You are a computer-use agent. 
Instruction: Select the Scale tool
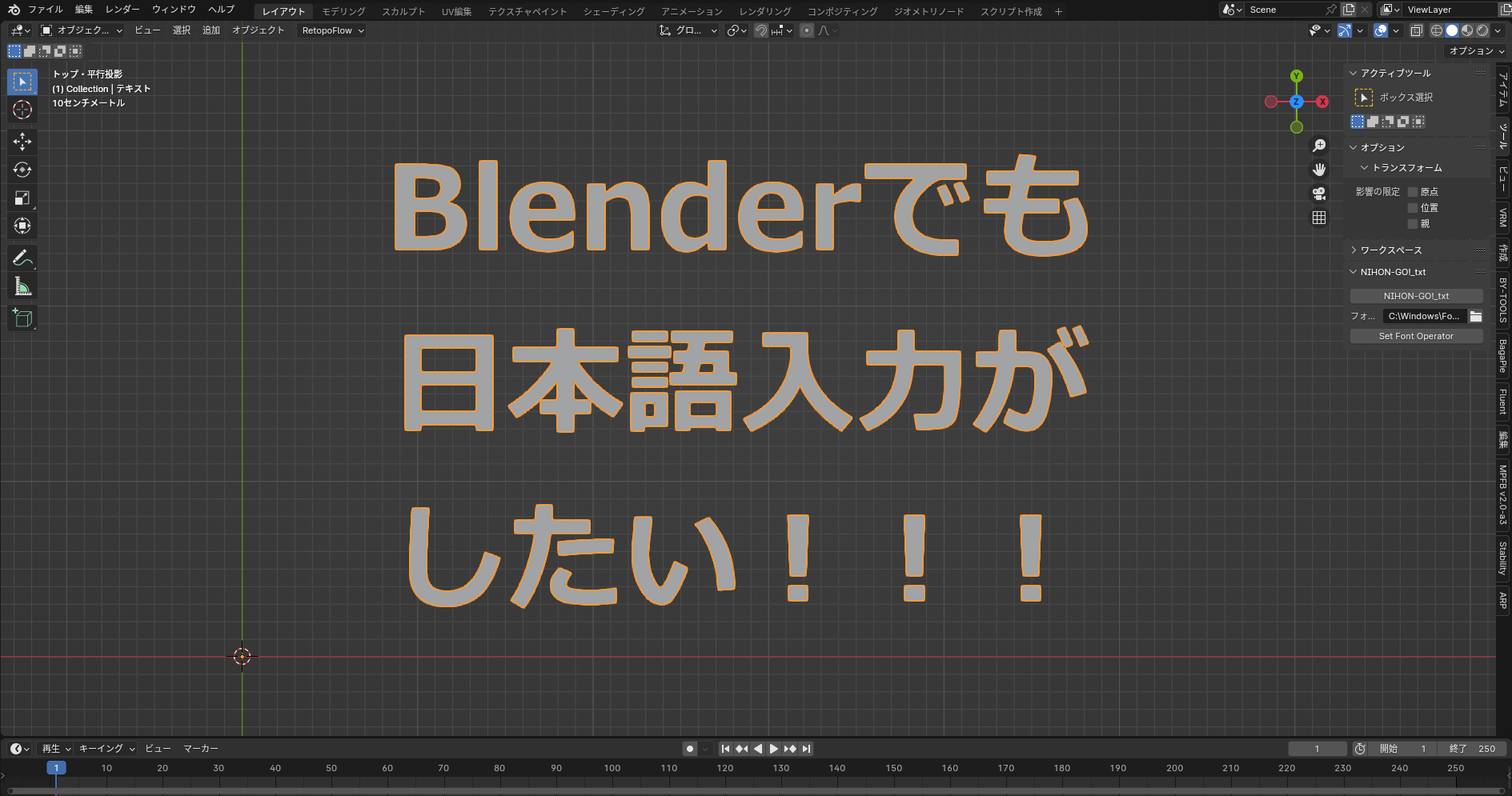[x=22, y=198]
